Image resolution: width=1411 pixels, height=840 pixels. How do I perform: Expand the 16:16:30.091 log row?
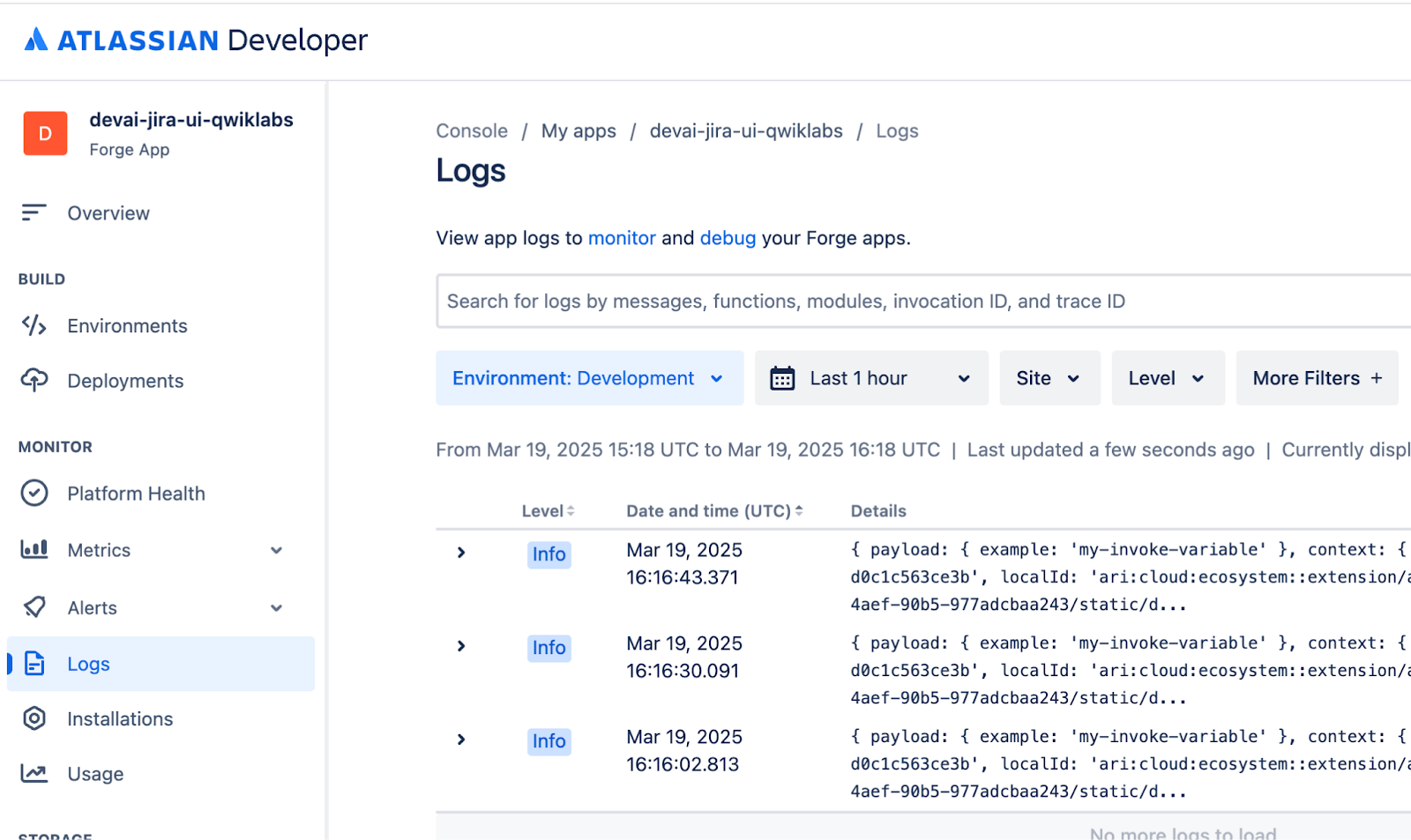coord(461,646)
